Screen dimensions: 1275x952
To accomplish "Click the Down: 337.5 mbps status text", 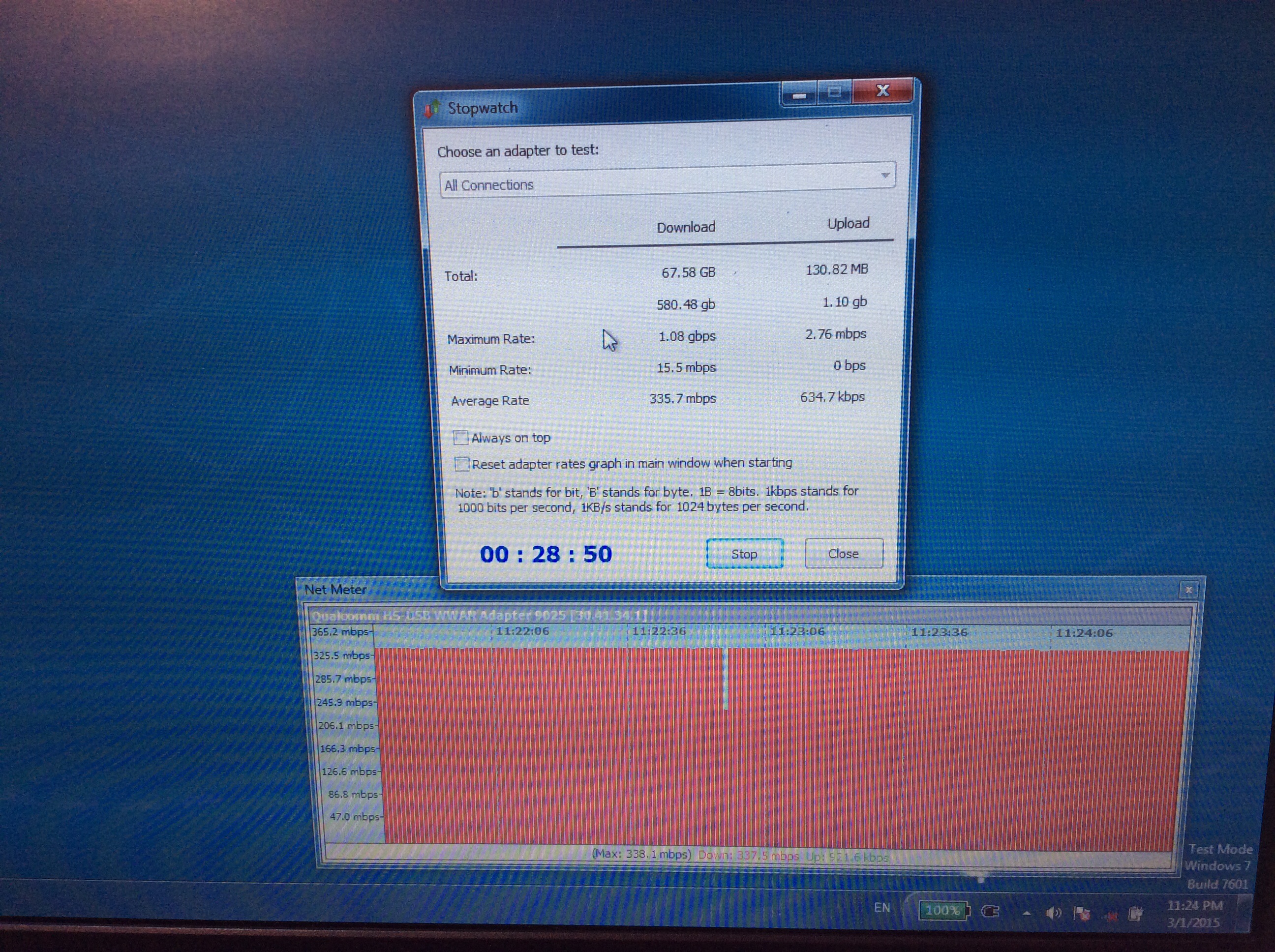I will pos(748,855).
